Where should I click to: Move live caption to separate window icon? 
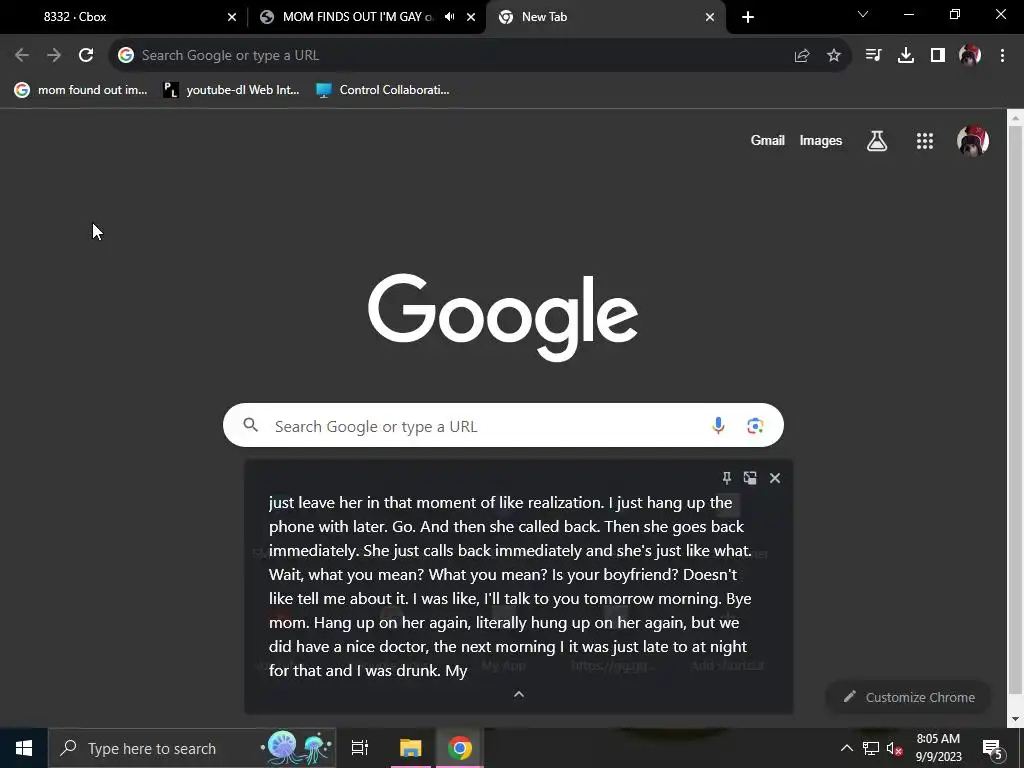(750, 478)
